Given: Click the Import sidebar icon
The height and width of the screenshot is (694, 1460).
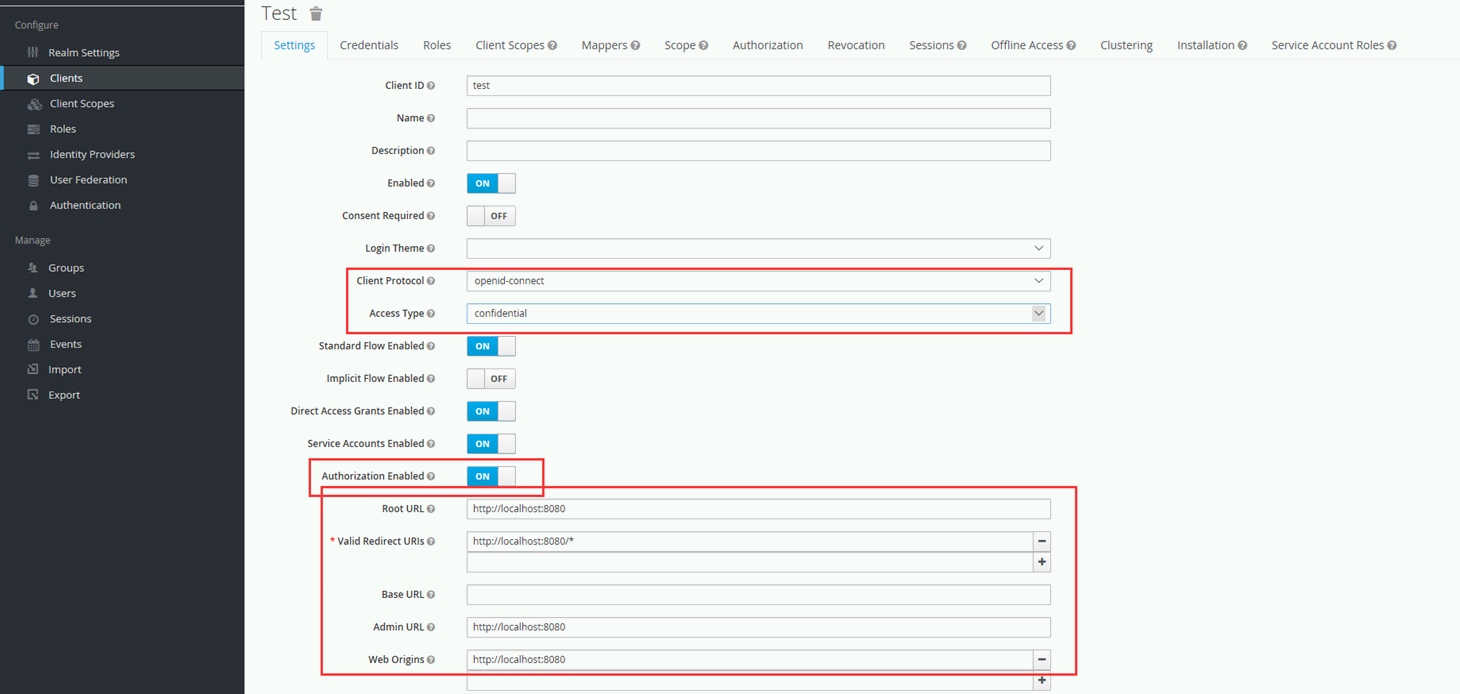Looking at the screenshot, I should coord(33,369).
